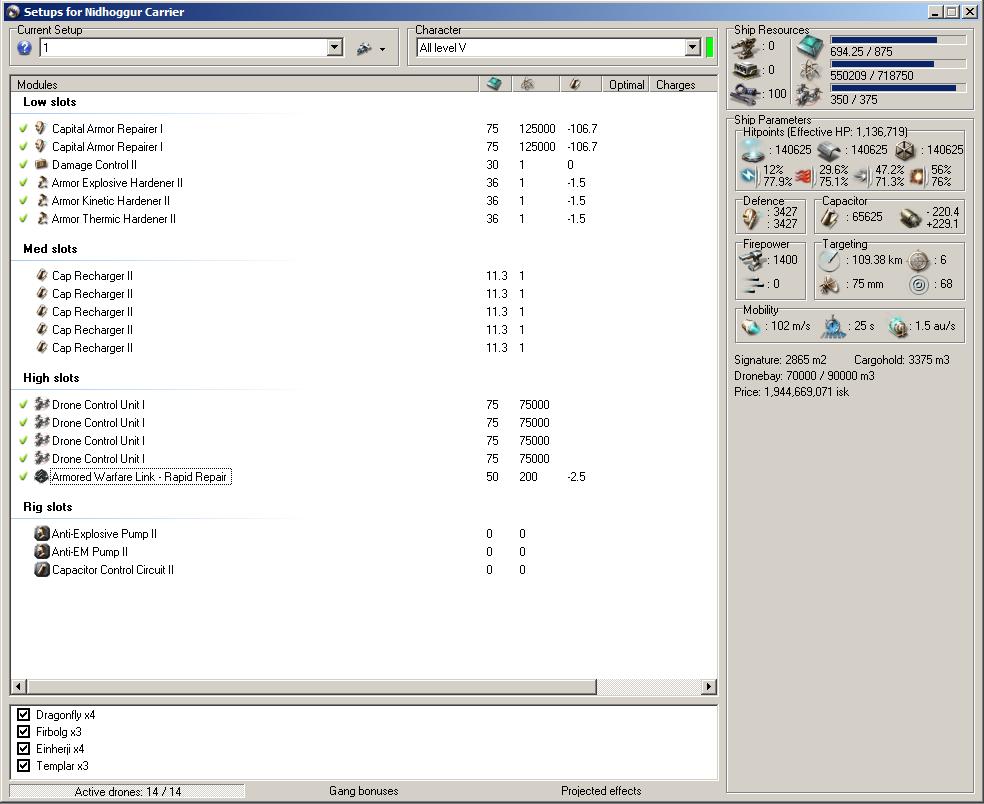
Task: Click the turret hardpoints icon in Ship Resources
Action: pos(745,46)
